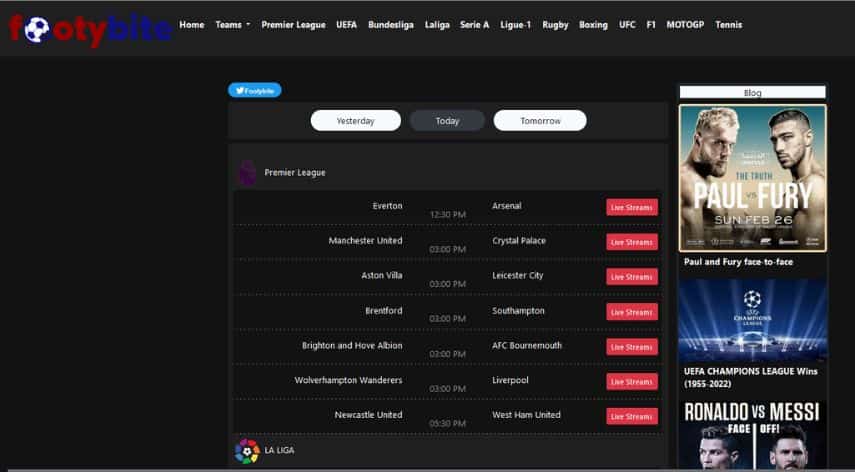Open the Paul and Fury face-to-face article

(738, 262)
